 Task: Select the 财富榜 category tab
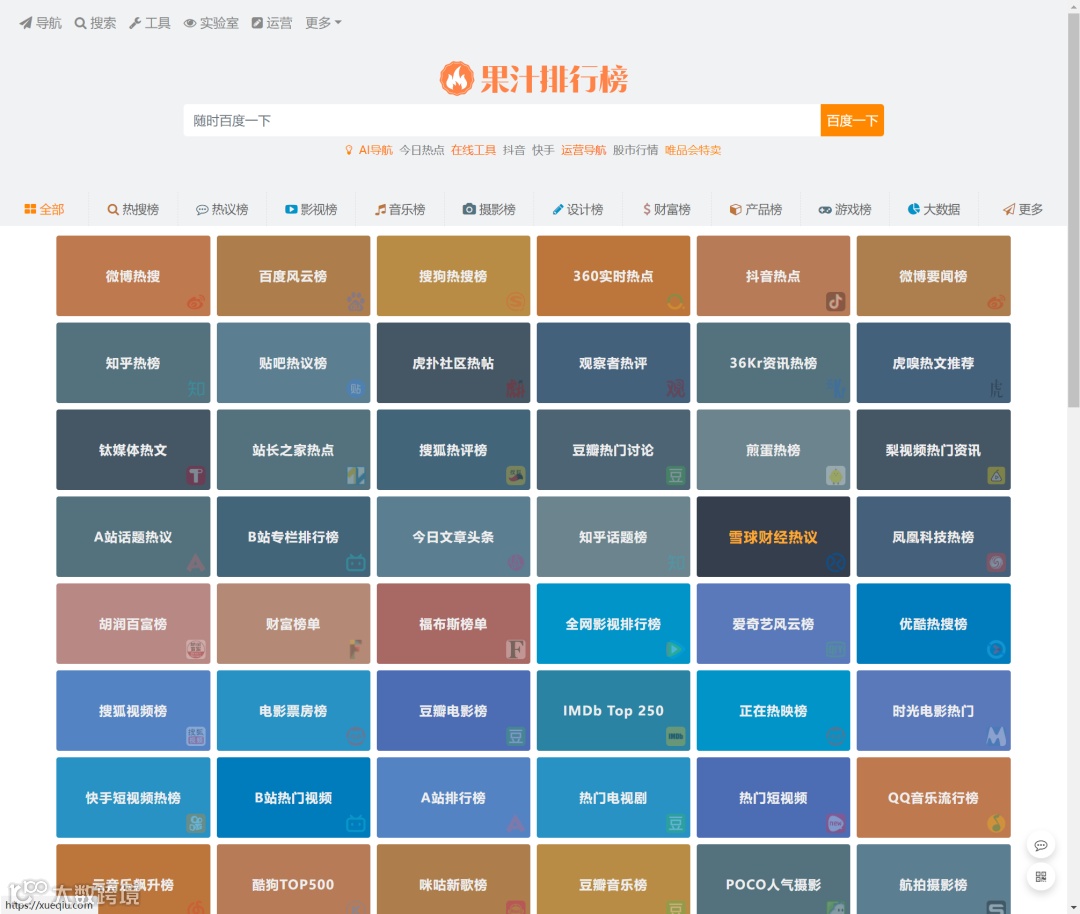(667, 209)
